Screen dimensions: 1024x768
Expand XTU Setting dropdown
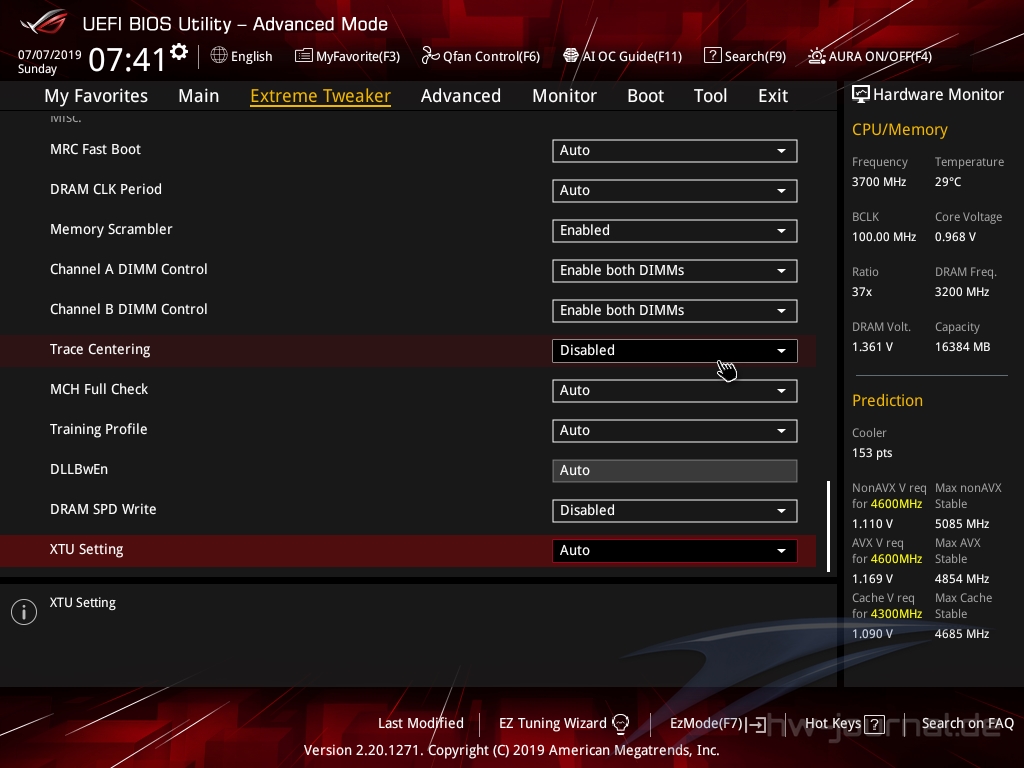point(675,551)
